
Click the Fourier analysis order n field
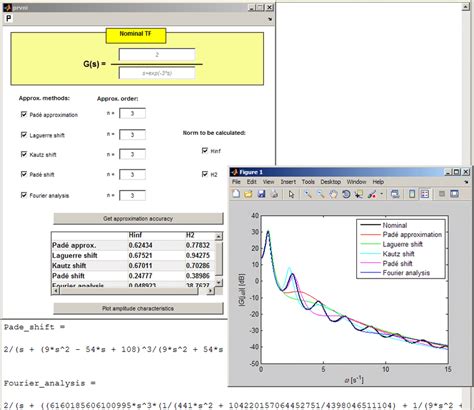[132, 195]
